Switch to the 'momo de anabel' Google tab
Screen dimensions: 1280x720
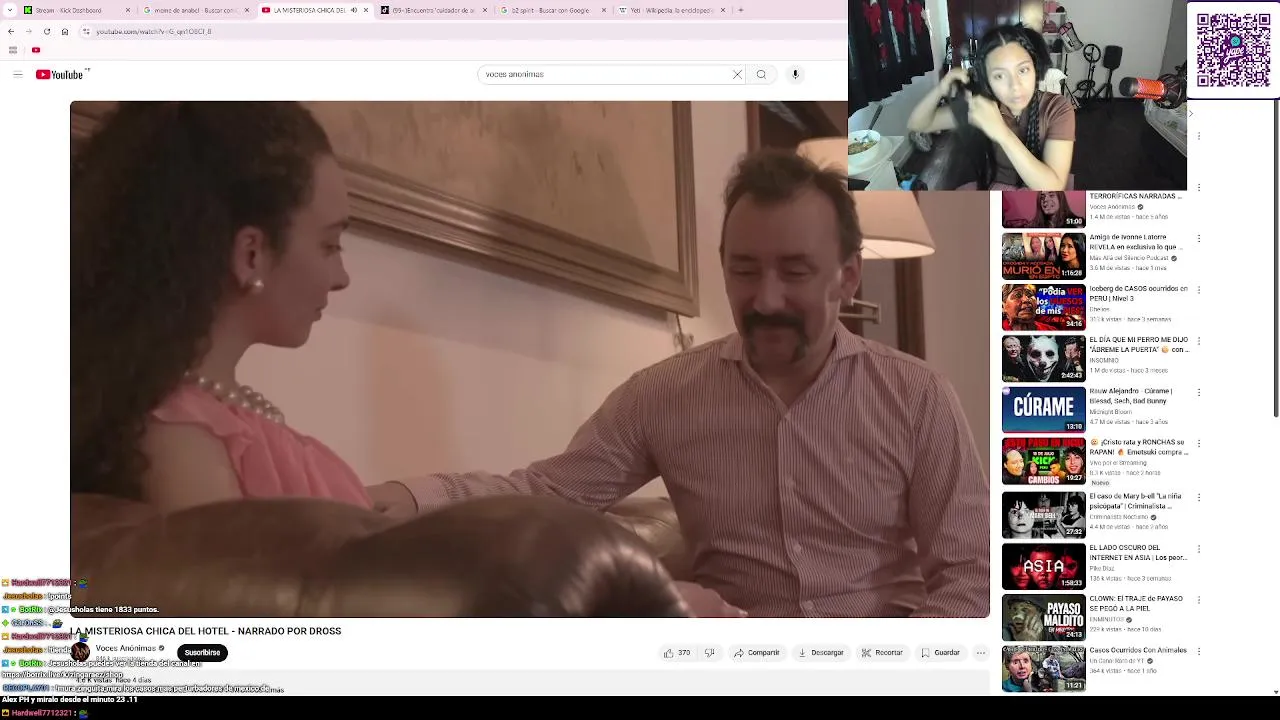[196, 10]
